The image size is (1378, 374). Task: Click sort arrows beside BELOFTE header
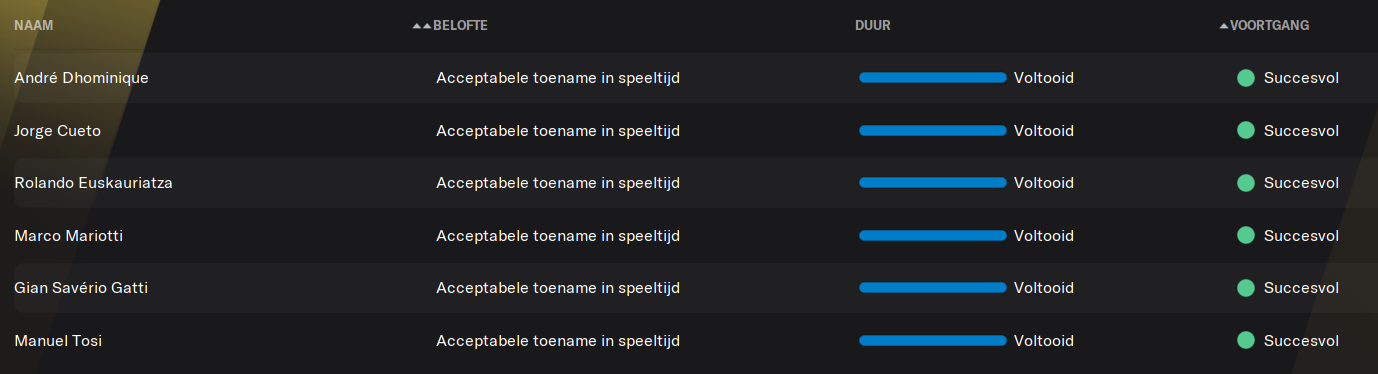422,26
